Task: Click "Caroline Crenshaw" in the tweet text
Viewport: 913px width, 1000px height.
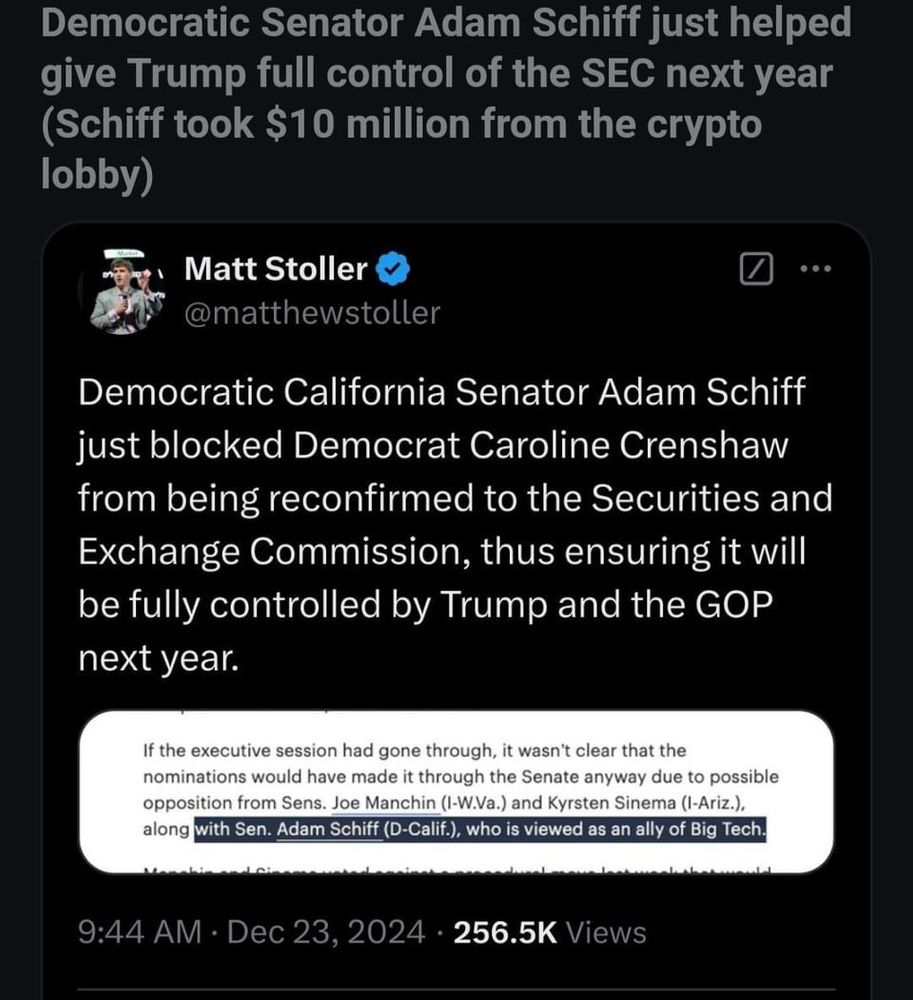Action: point(619,446)
